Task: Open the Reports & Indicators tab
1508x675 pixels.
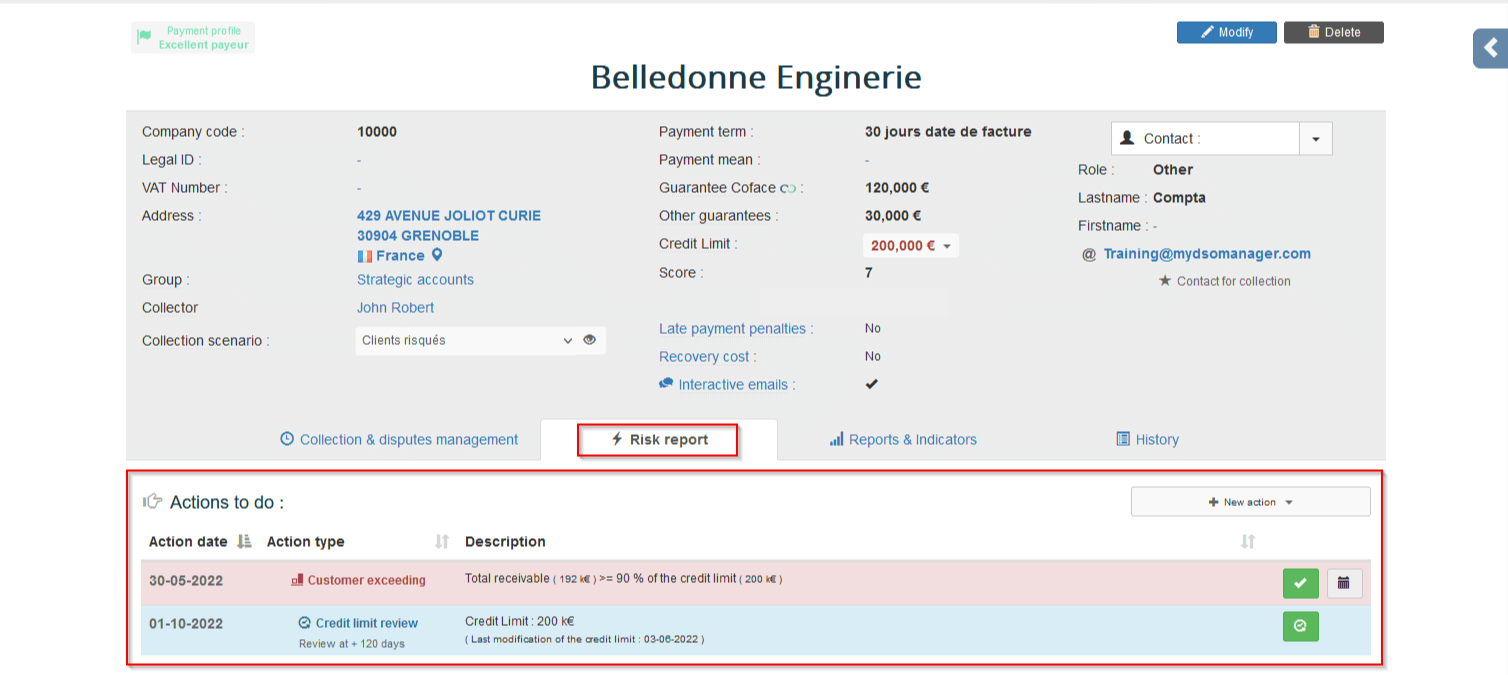Action: coord(903,440)
